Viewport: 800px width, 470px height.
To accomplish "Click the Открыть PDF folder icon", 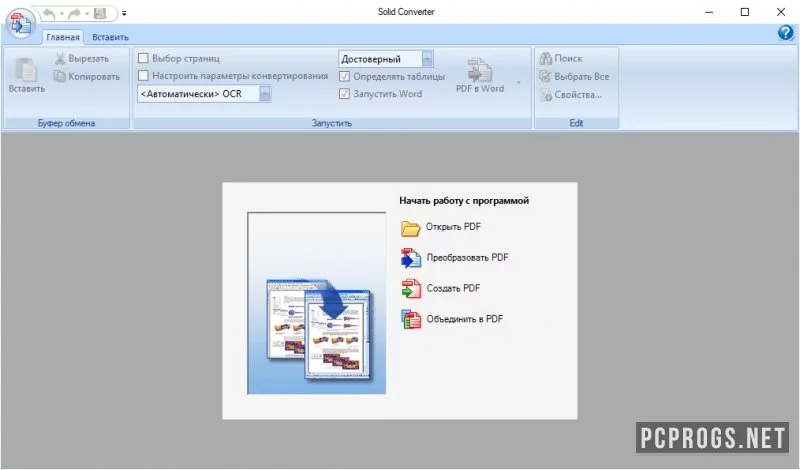I will [x=410, y=228].
